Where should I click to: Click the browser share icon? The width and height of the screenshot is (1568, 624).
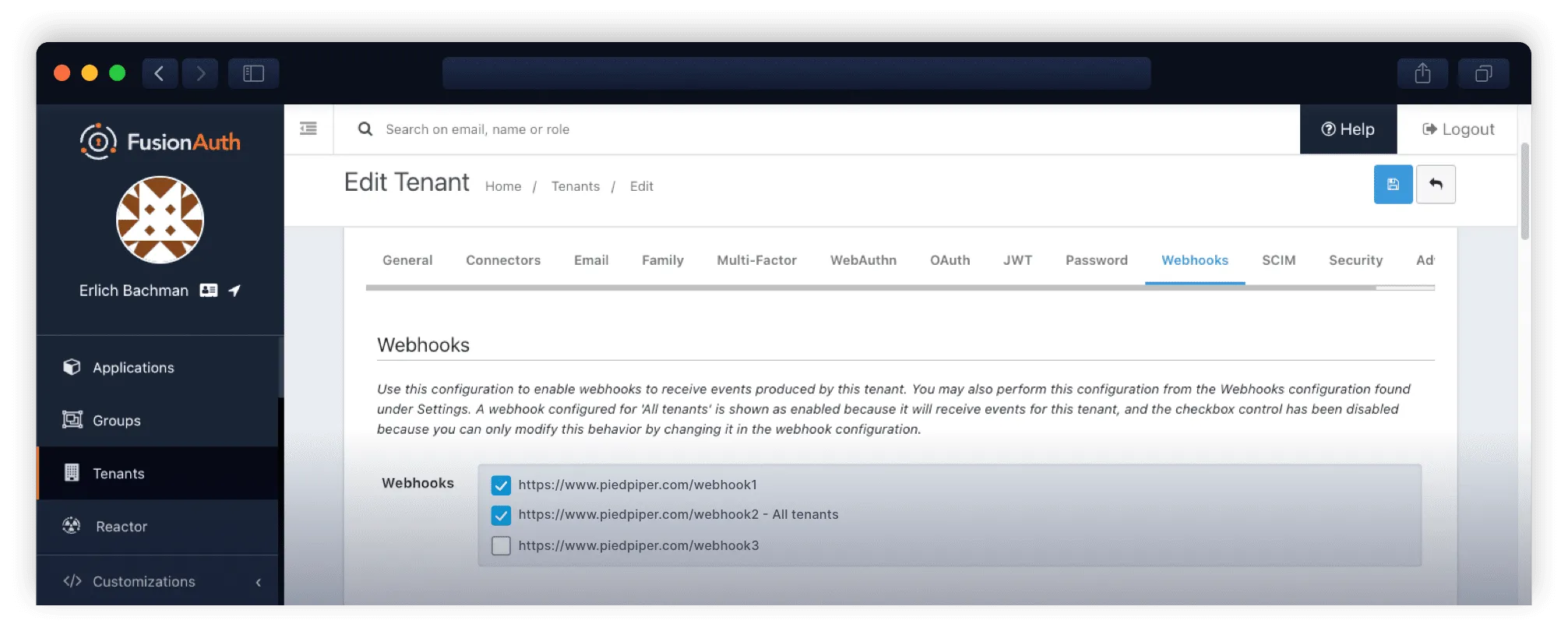click(x=1422, y=73)
